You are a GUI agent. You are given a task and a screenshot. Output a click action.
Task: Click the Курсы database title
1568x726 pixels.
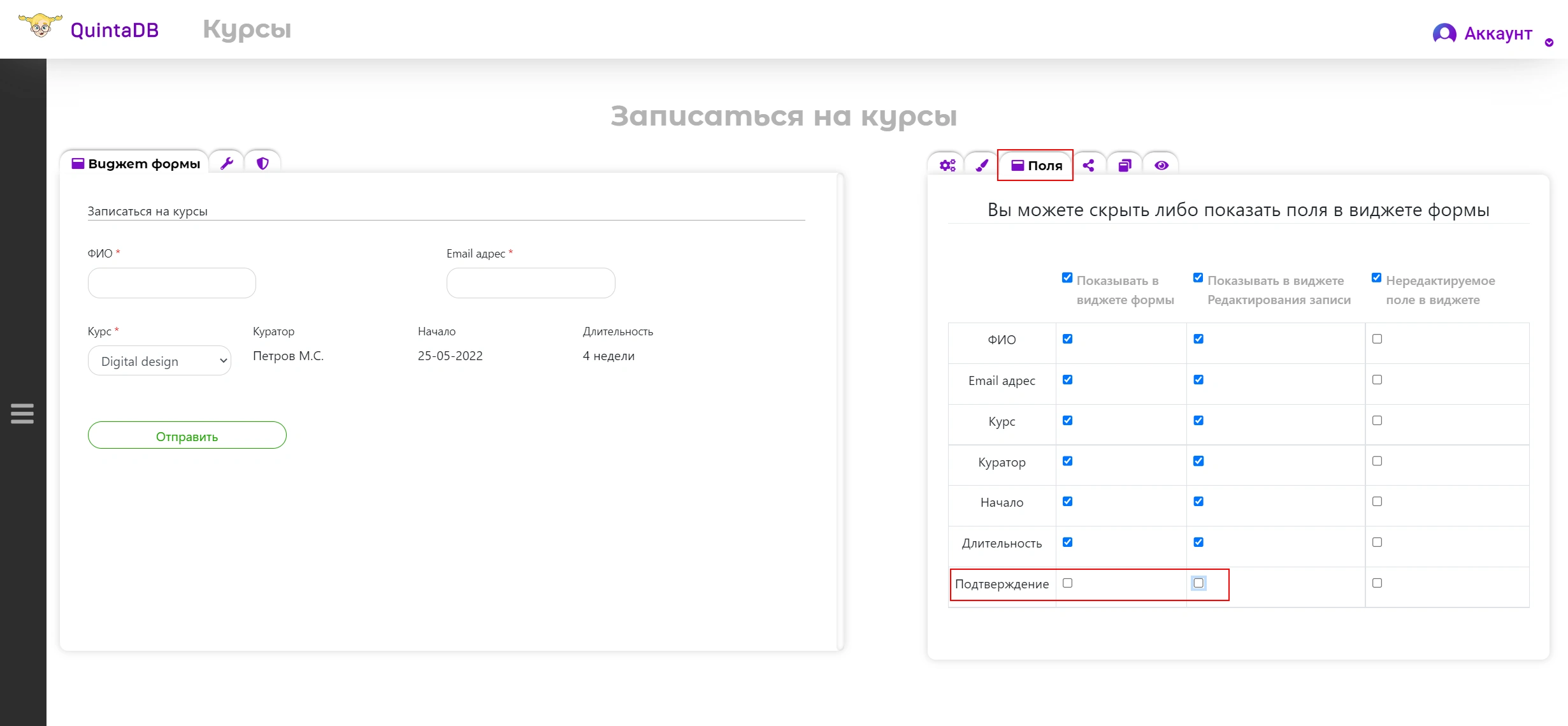[247, 30]
